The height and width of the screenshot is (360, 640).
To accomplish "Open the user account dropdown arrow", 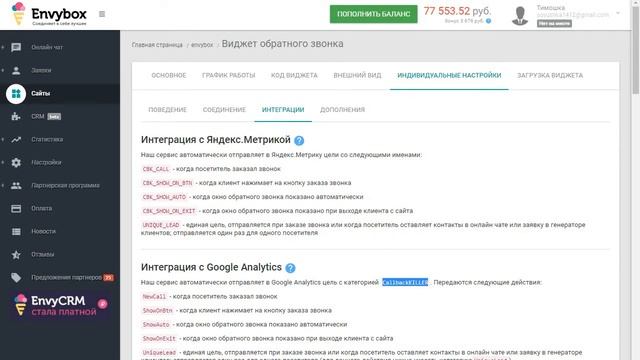I will 618,13.
